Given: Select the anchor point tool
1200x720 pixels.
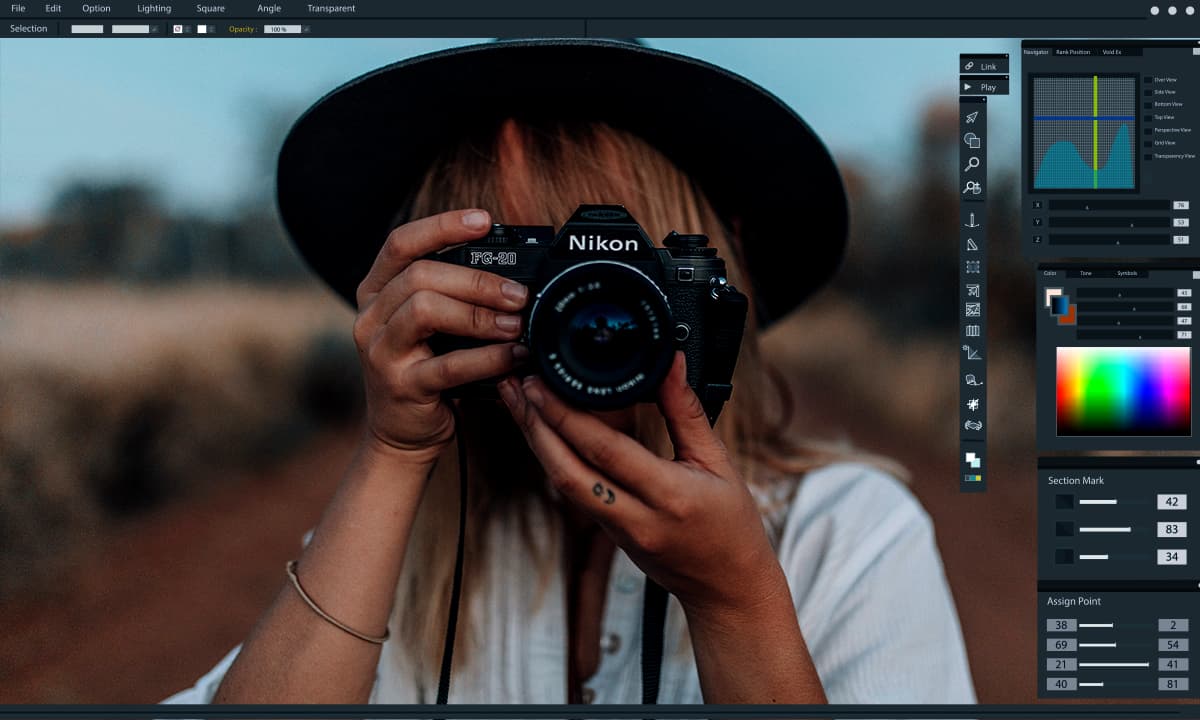Looking at the screenshot, I should (972, 220).
